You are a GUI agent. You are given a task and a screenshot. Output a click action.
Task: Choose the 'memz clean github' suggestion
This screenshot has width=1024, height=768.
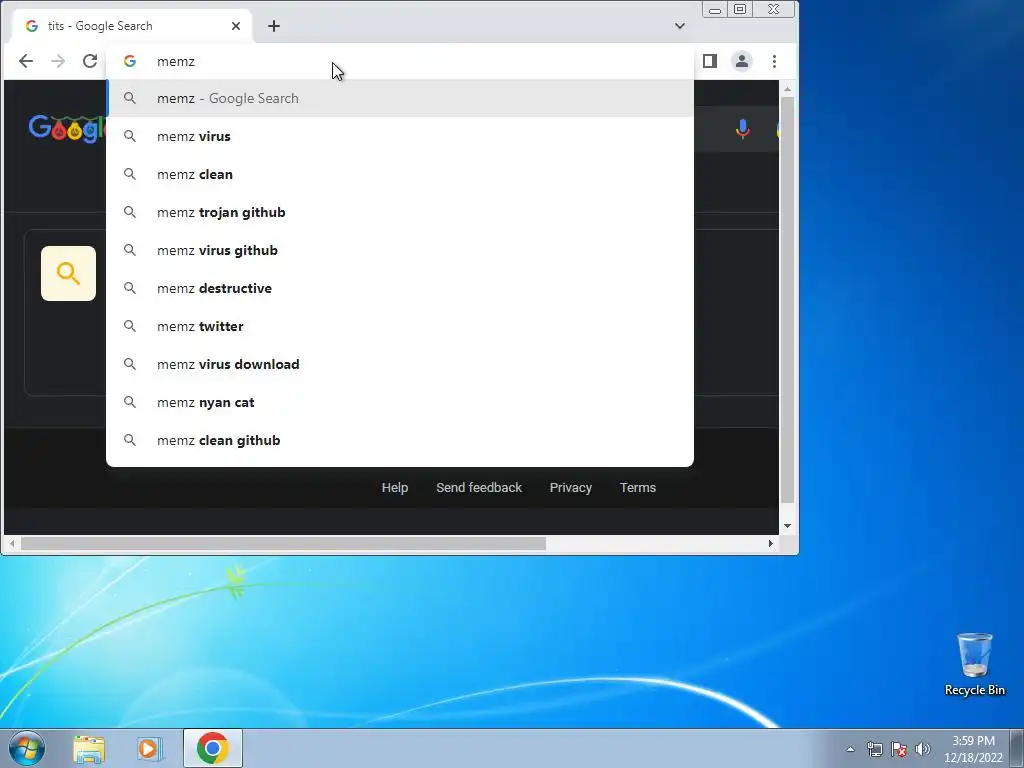(400, 440)
